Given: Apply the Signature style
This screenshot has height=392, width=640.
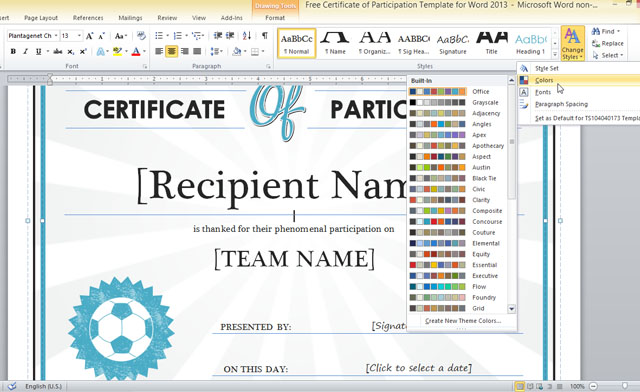Looking at the screenshot, I should pyautogui.click(x=453, y=43).
